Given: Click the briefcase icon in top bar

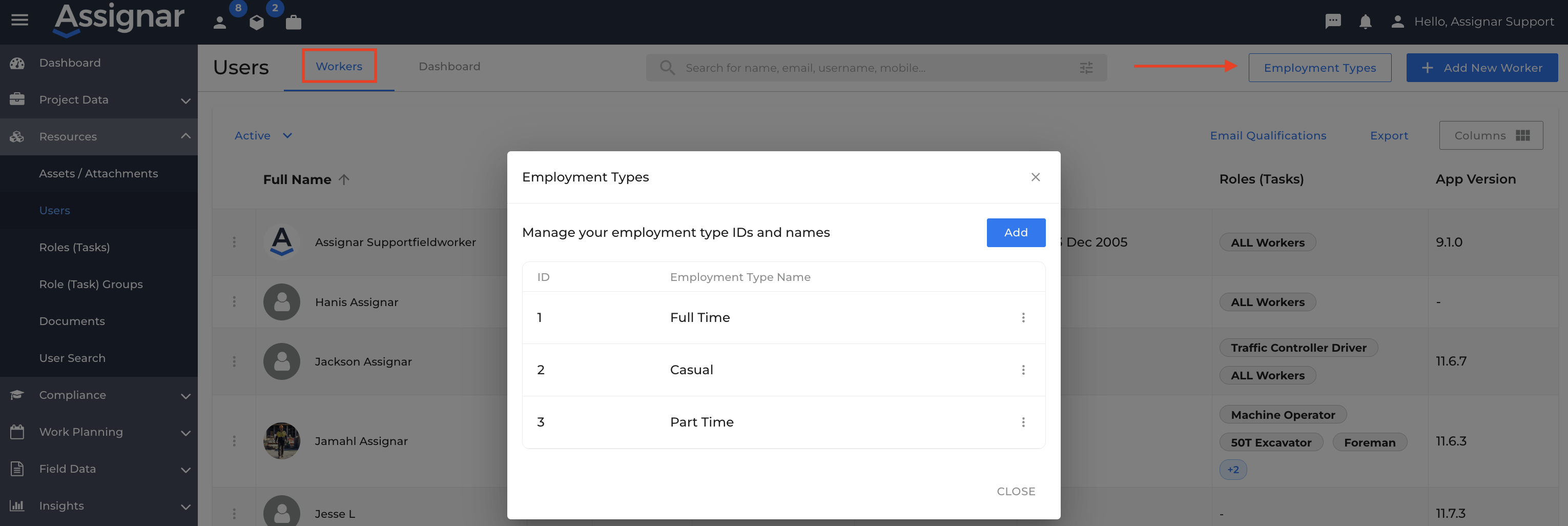Looking at the screenshot, I should (x=294, y=23).
